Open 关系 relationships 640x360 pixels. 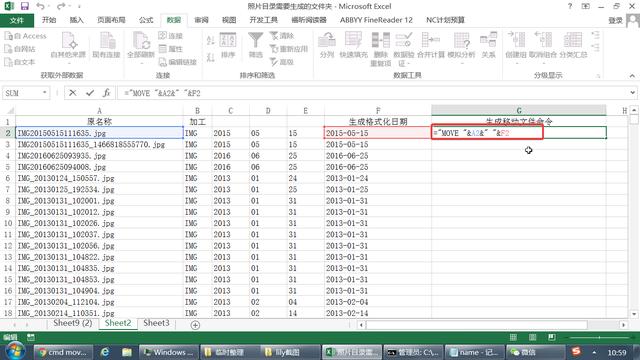click(x=488, y=45)
